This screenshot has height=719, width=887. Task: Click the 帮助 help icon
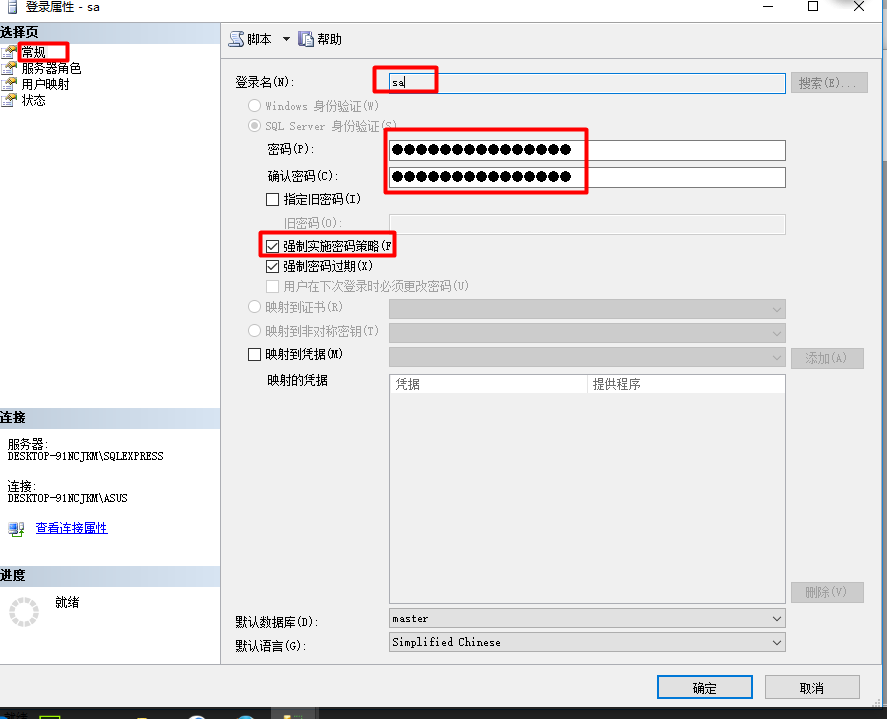click(306, 39)
